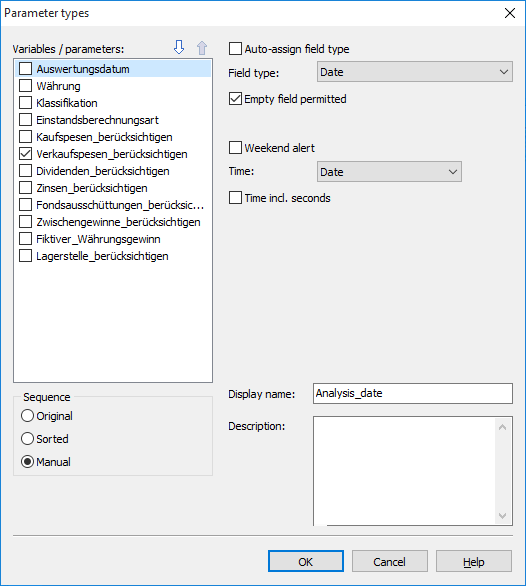
Task: Click the Cancel button
Action: tap(390, 561)
